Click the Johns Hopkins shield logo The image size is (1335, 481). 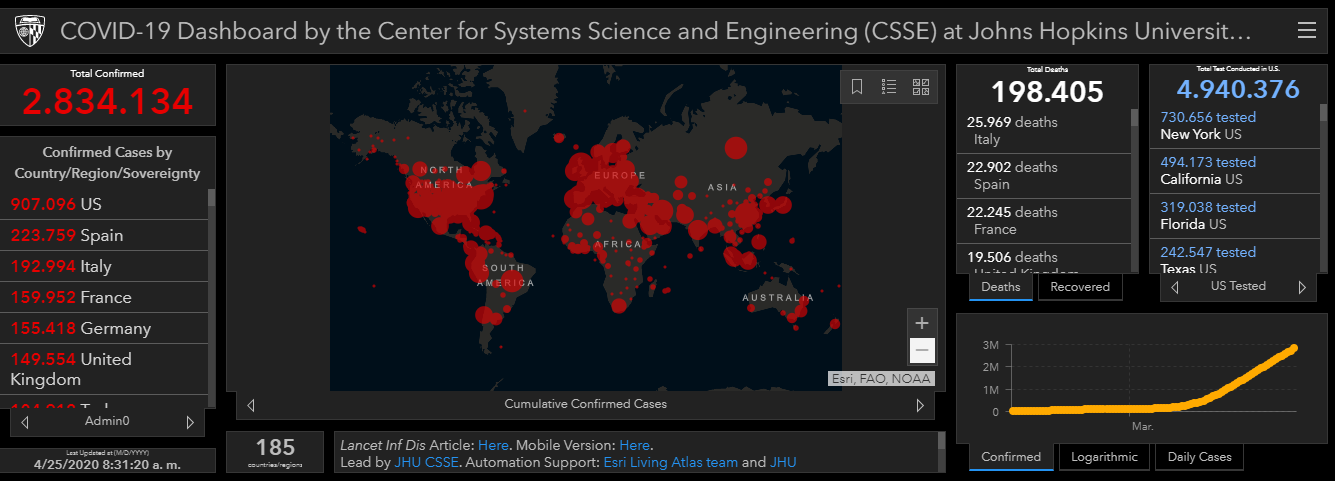29,32
